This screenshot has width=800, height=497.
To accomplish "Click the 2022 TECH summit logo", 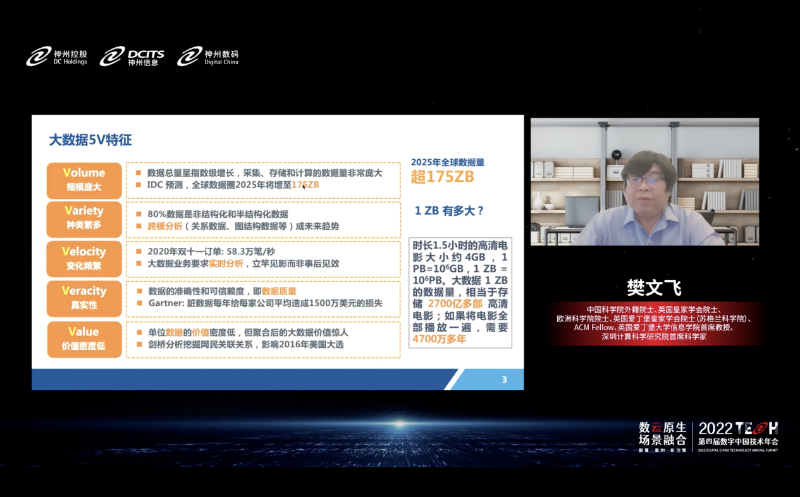I will pos(735,432).
